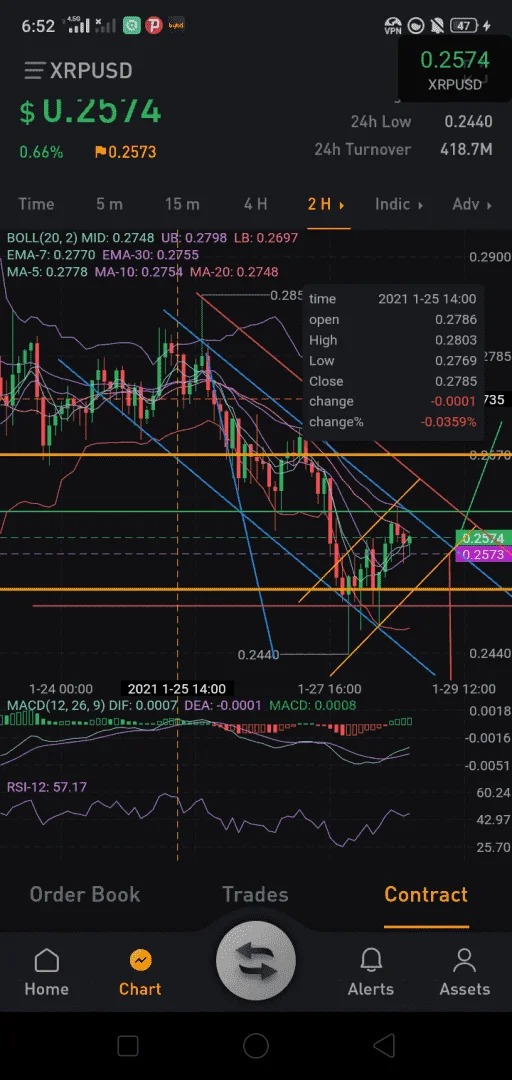Tap the RSI-12: 57.17 indicator label
This screenshot has width=512, height=1080.
[47, 787]
